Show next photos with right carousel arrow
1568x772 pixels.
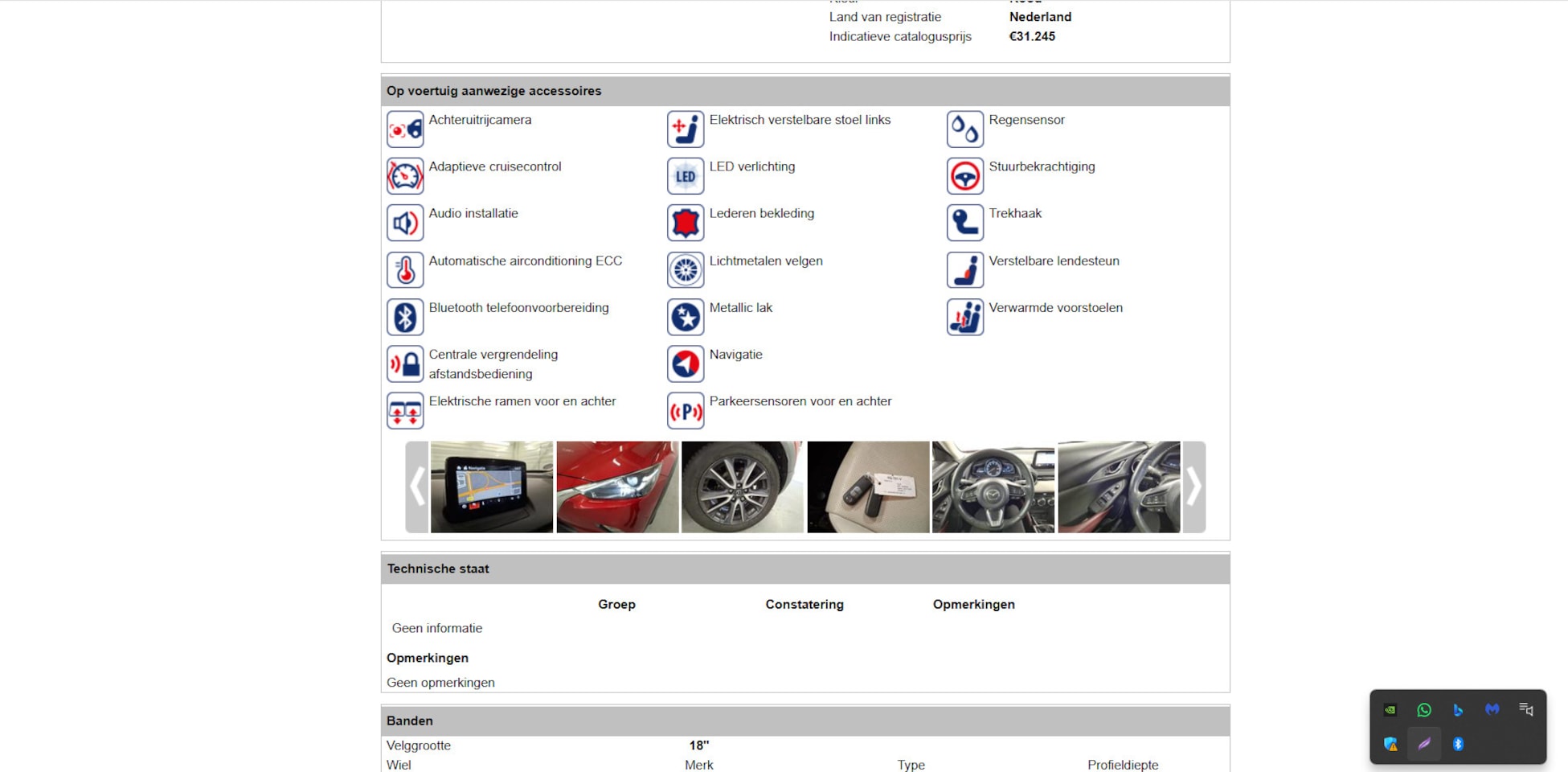click(1194, 487)
